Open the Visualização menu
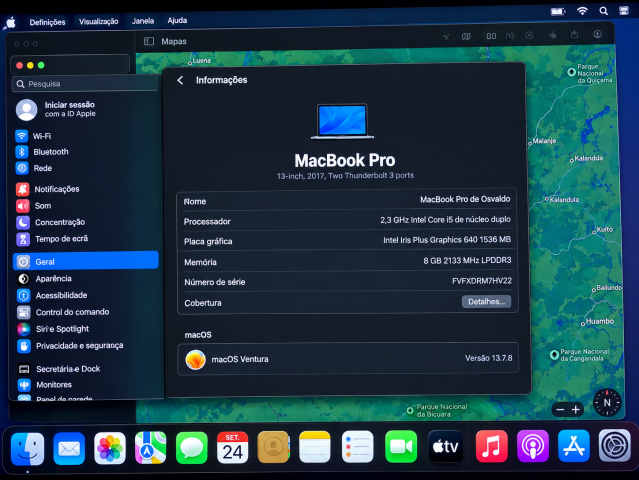The width and height of the screenshot is (639, 480). pos(98,21)
